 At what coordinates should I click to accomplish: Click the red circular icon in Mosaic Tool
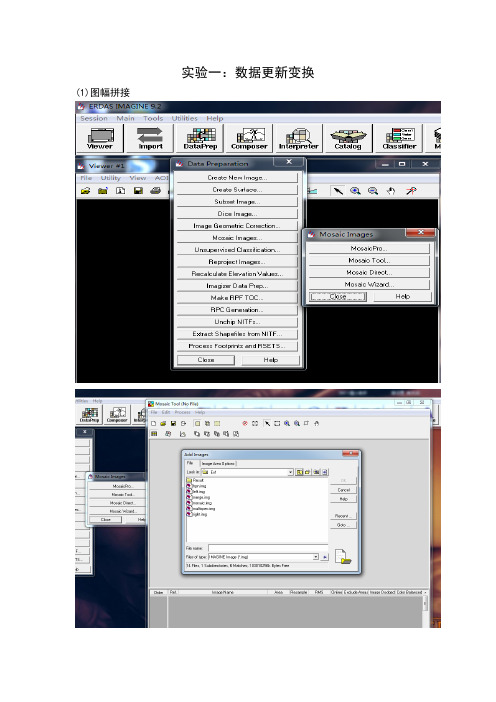(245, 423)
